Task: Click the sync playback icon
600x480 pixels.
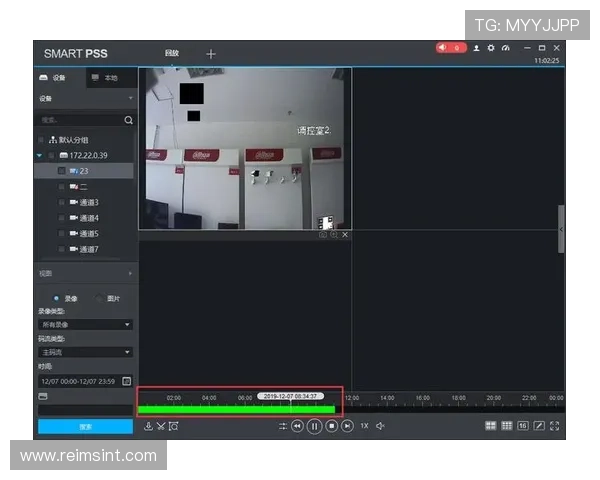Action: (x=283, y=426)
